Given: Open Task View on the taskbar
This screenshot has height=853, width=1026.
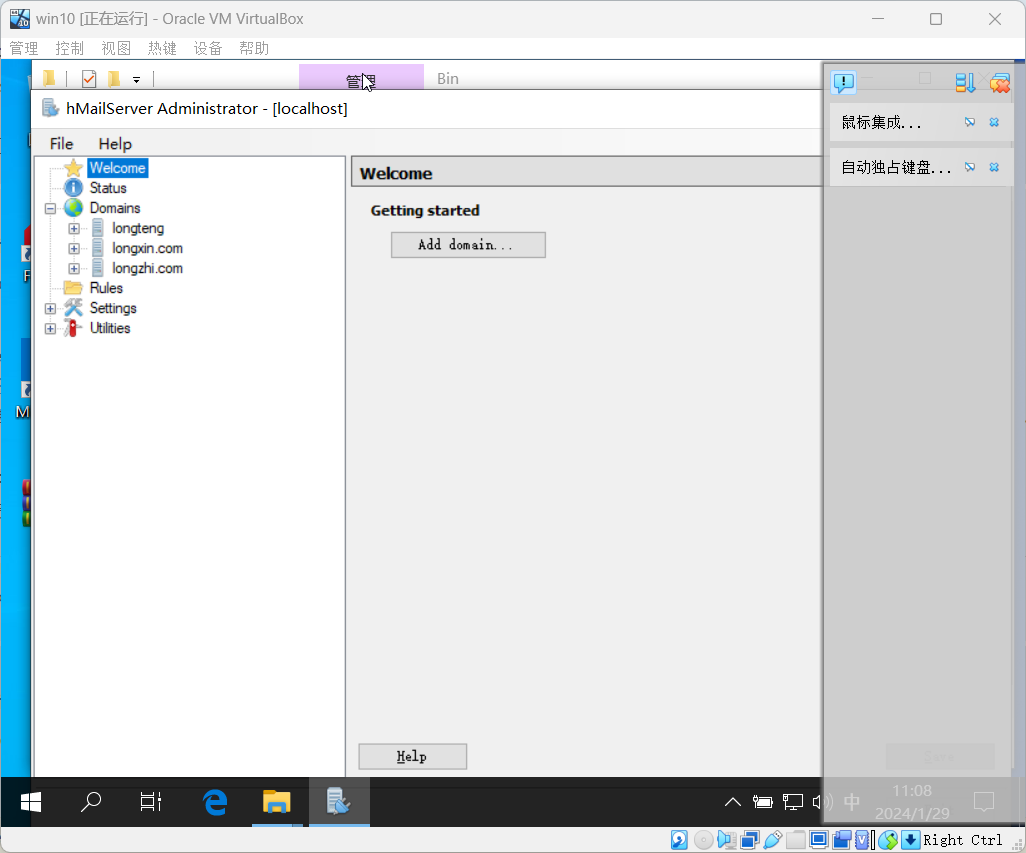Looking at the screenshot, I should (151, 802).
